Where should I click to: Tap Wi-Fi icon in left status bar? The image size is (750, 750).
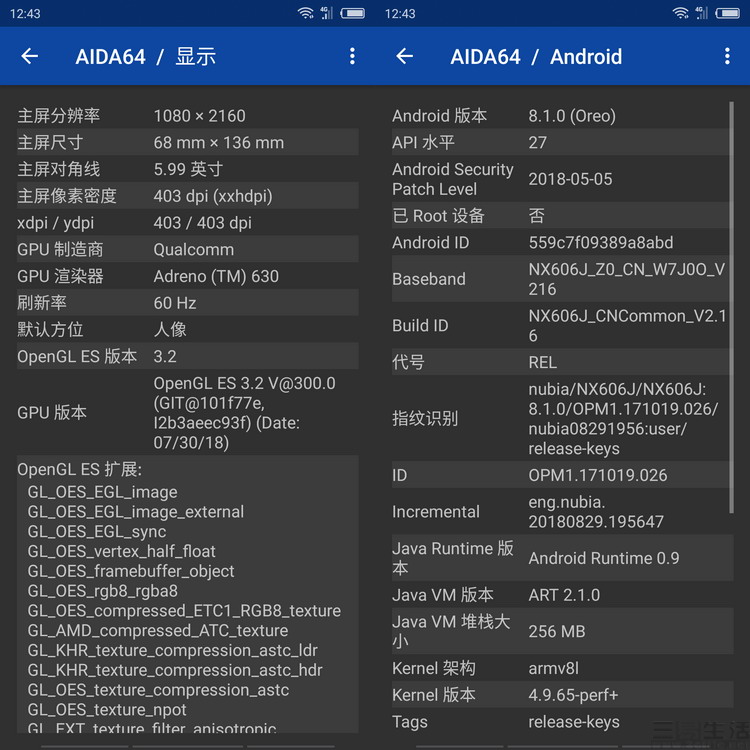coord(305,13)
